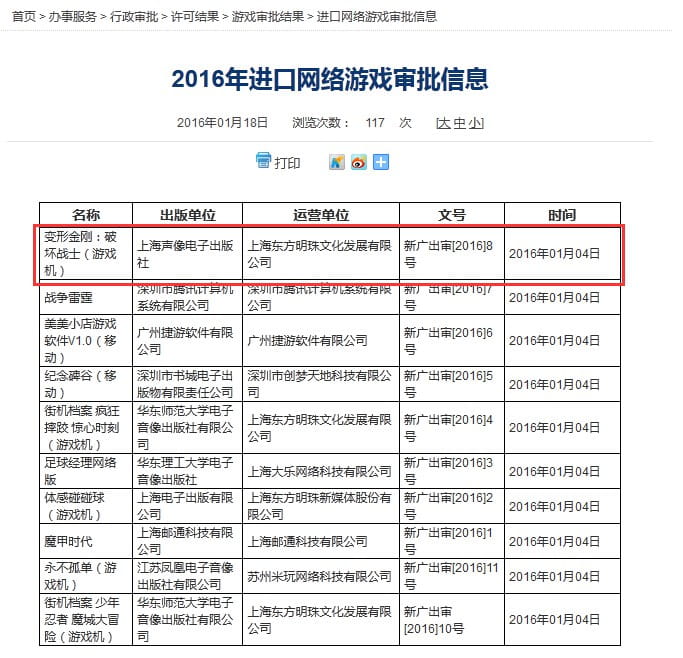The width and height of the screenshot is (683, 658).
Task: Set font size to large (大)
Action: click(443, 123)
